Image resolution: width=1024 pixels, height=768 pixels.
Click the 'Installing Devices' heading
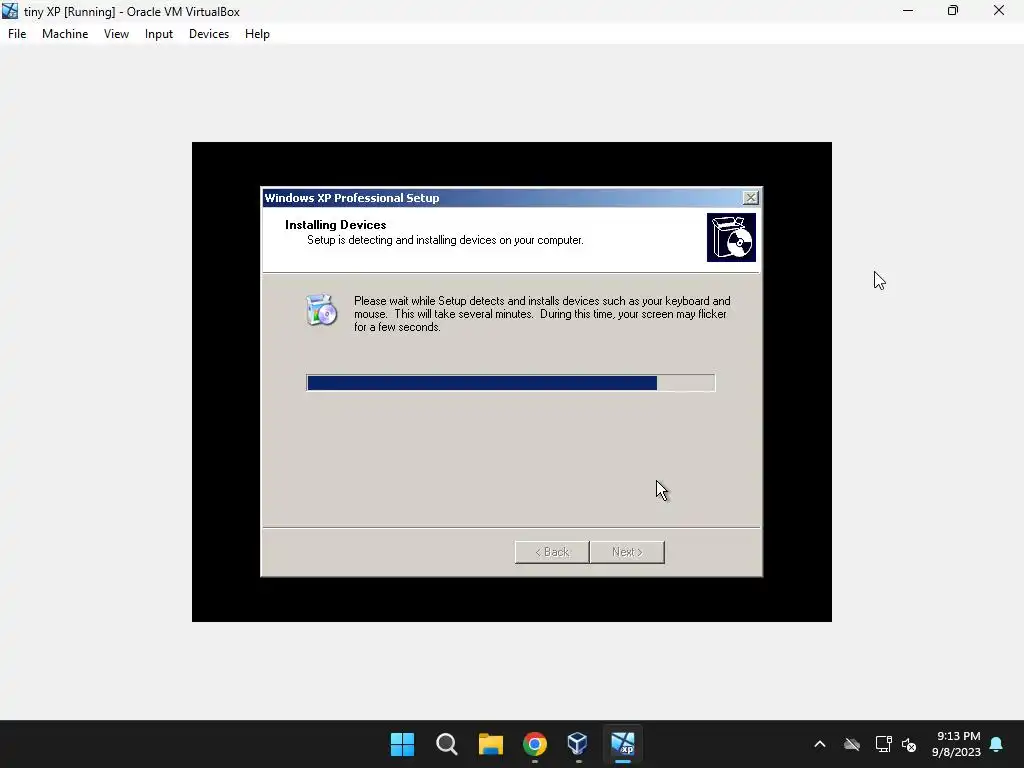[336, 225]
